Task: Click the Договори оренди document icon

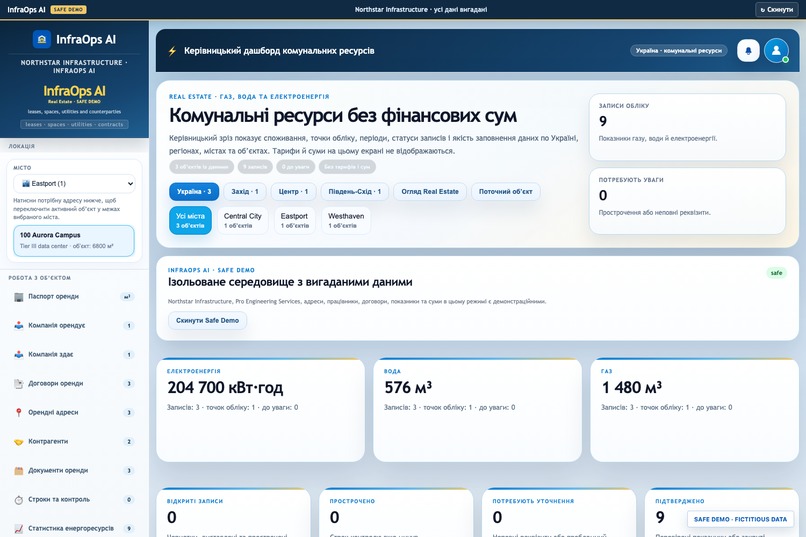Action: click(19, 383)
